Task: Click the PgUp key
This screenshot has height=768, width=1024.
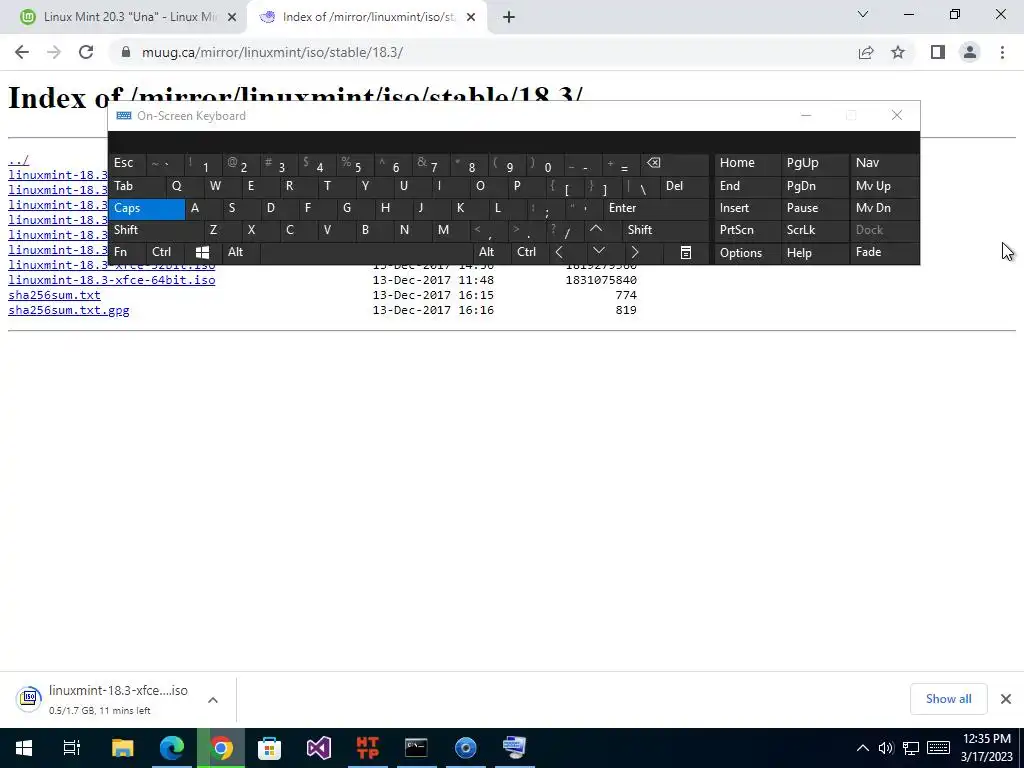Action: pos(814,163)
